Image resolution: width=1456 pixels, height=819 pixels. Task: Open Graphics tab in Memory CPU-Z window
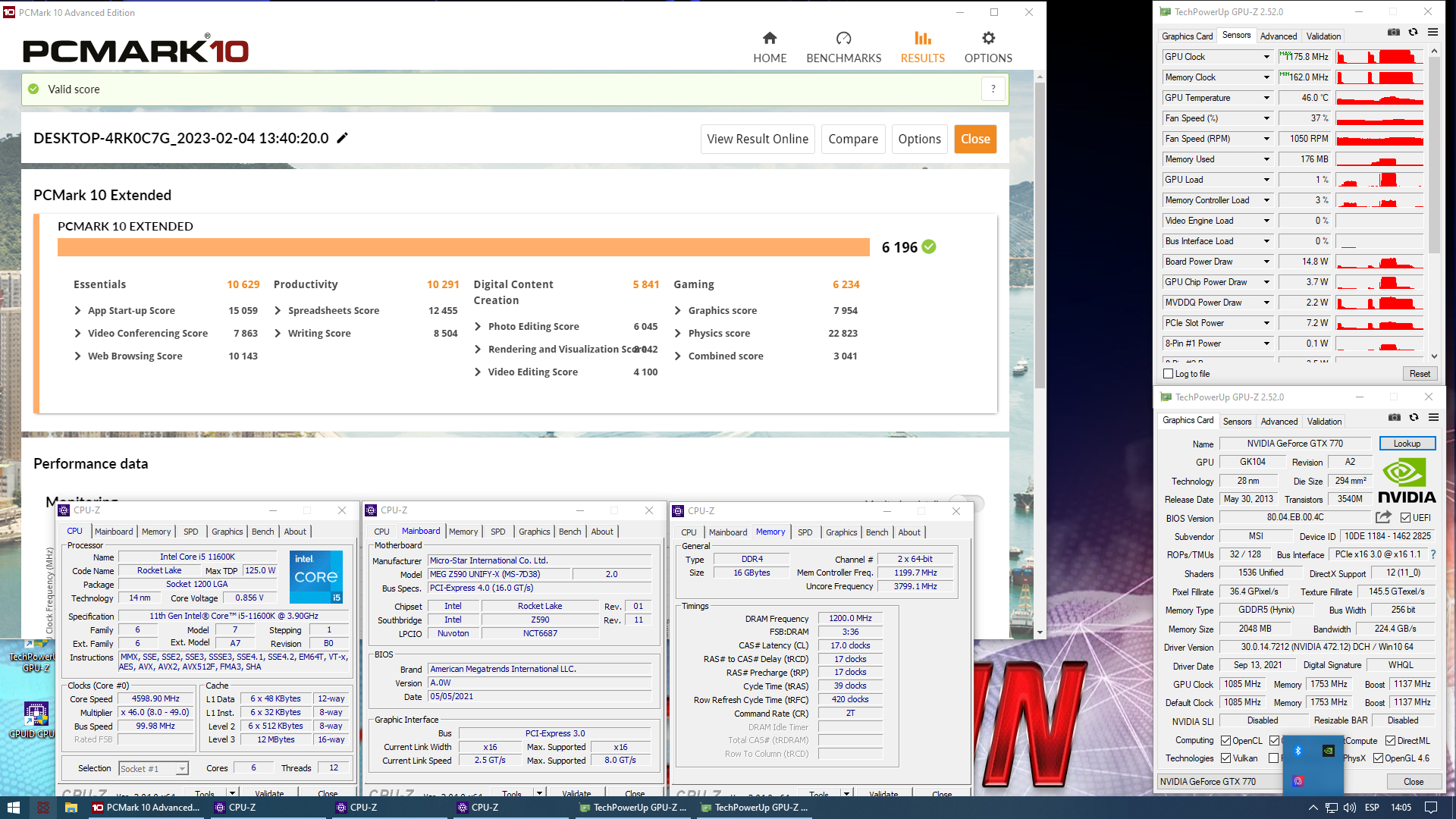click(841, 532)
